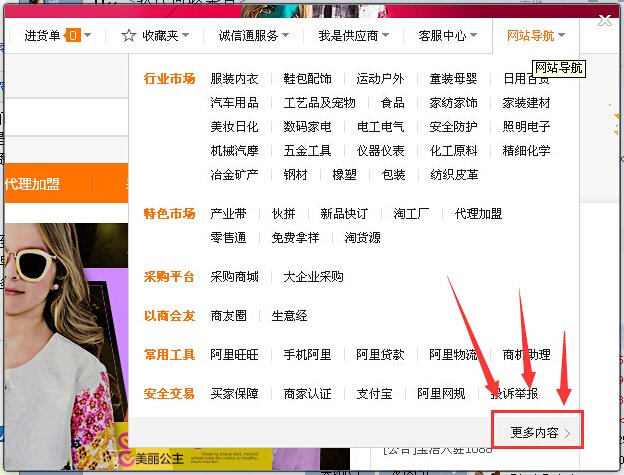The image size is (624, 475).
Task: Open the 阿里网规 link
Action: click(441, 394)
